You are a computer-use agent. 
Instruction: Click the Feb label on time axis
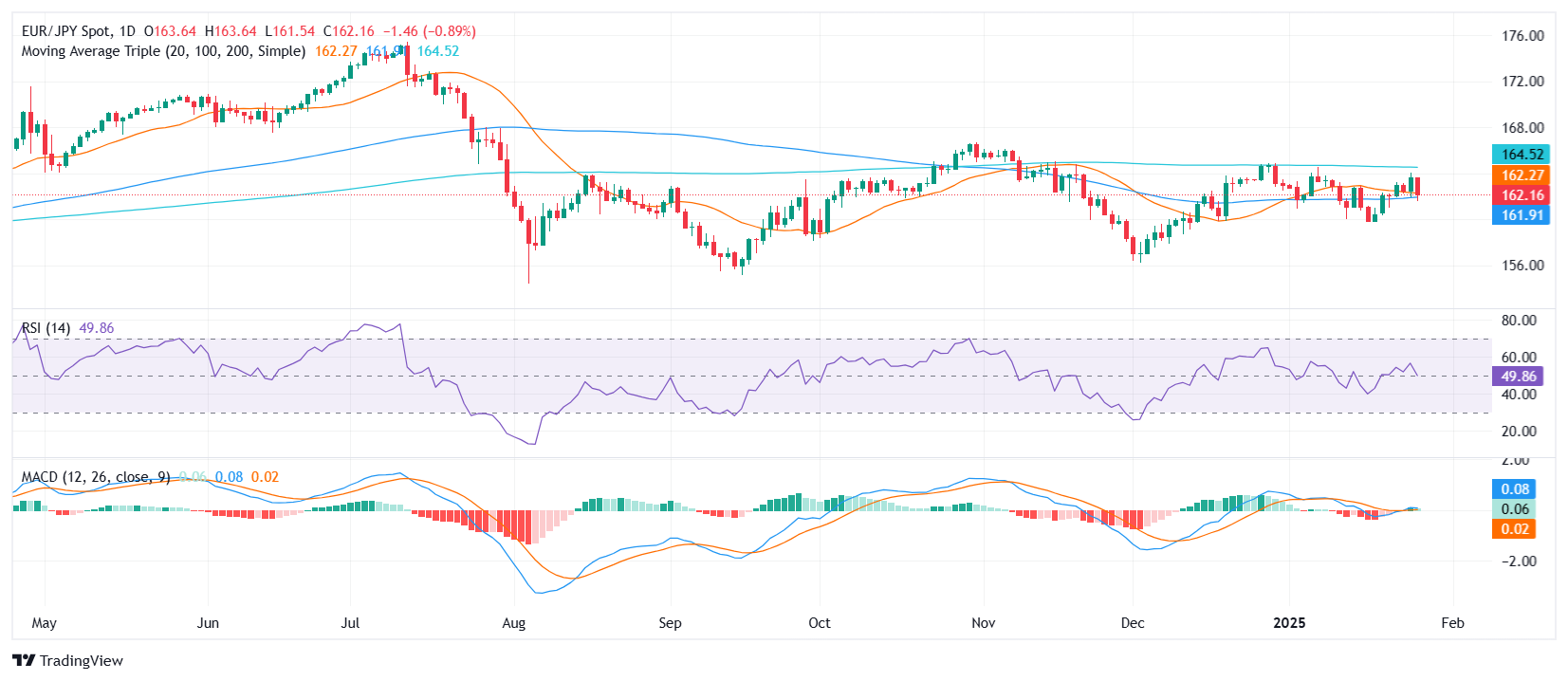[1452, 623]
